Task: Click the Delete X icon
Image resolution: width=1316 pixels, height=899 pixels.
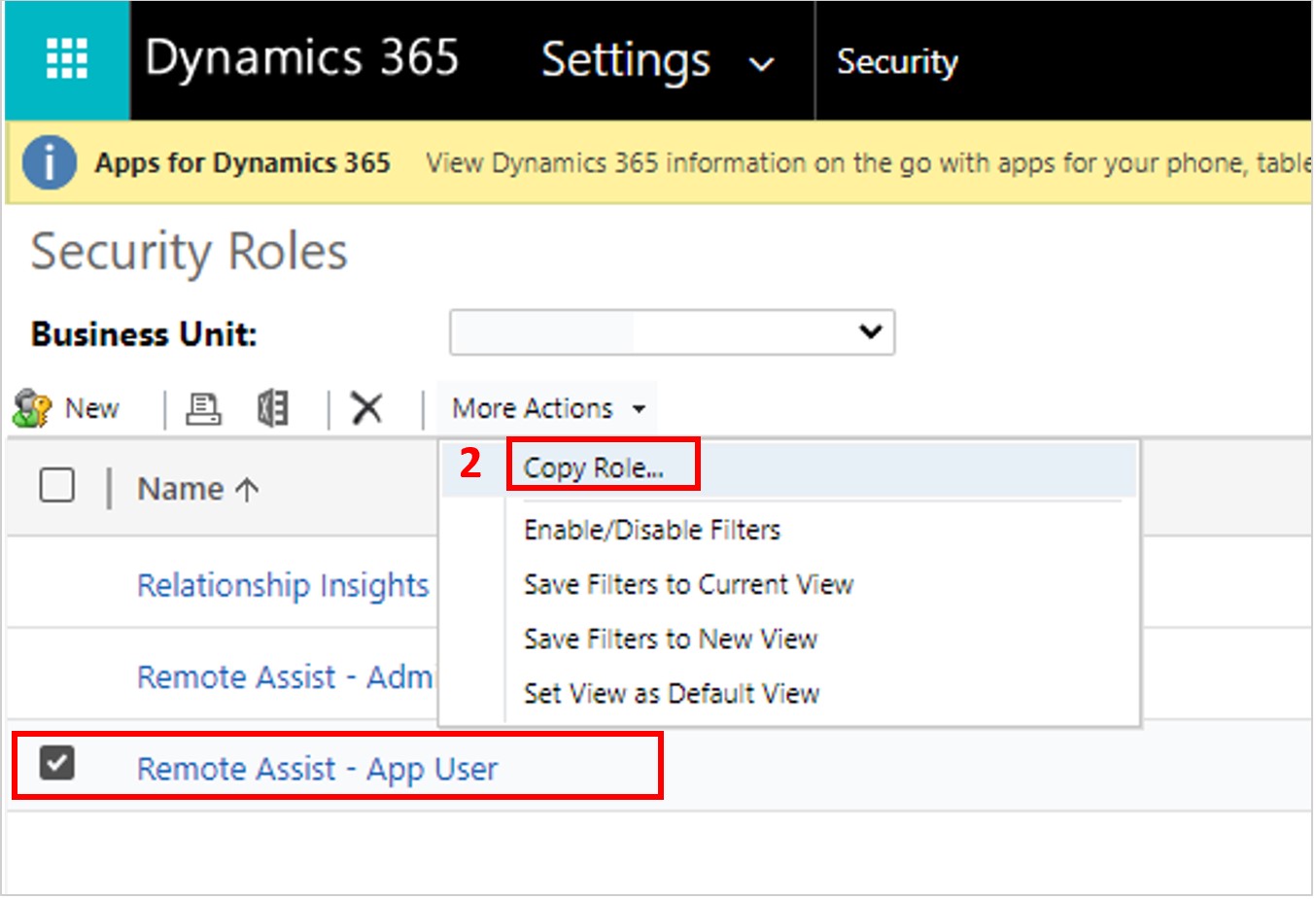Action: [366, 408]
